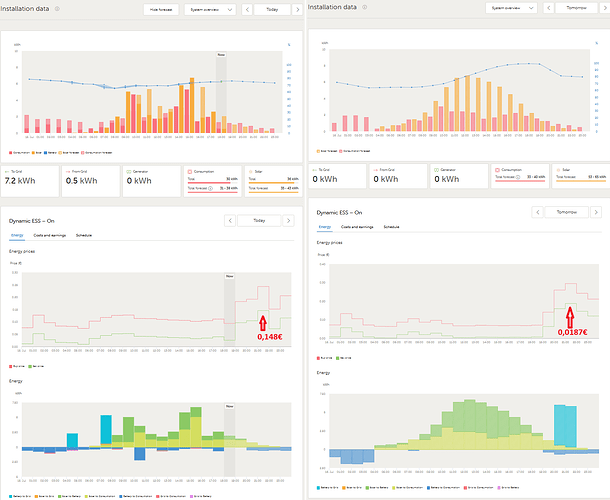Click To Grid icon on 7.2 kWh card
Image resolution: width=610 pixels, height=500 pixels.
(7, 171)
